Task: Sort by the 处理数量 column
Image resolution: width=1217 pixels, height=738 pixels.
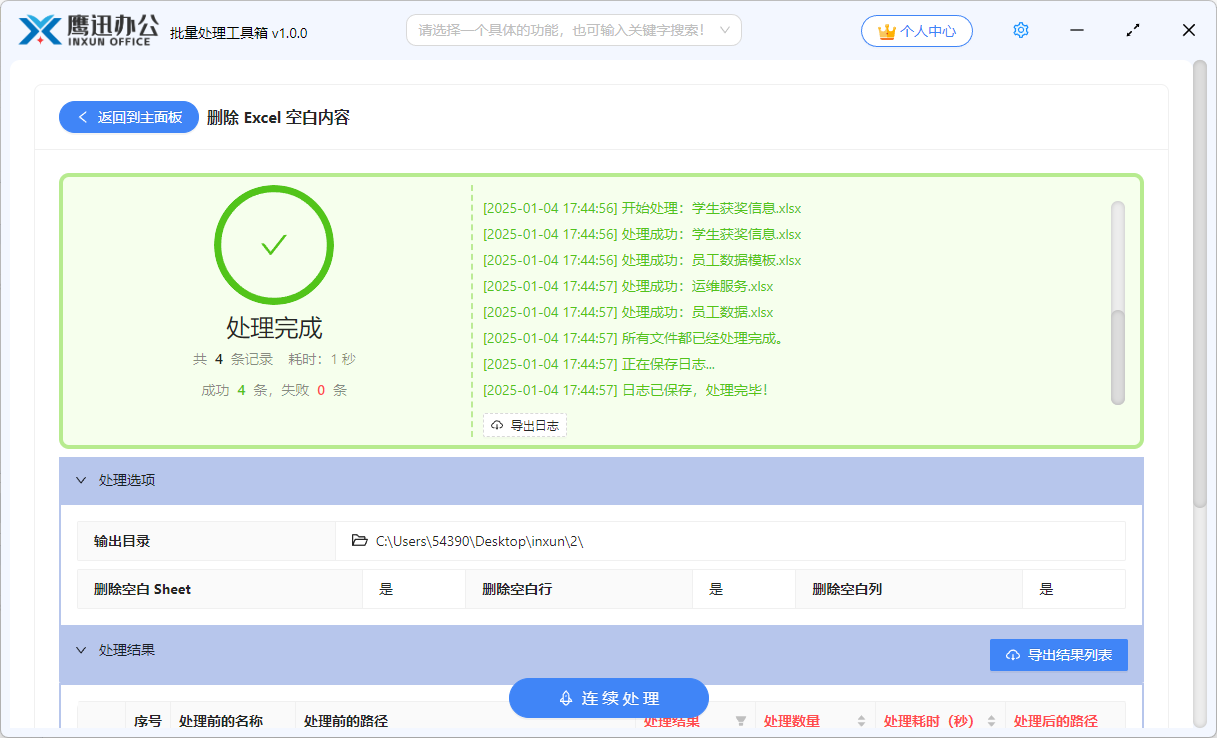Action: coord(859,720)
